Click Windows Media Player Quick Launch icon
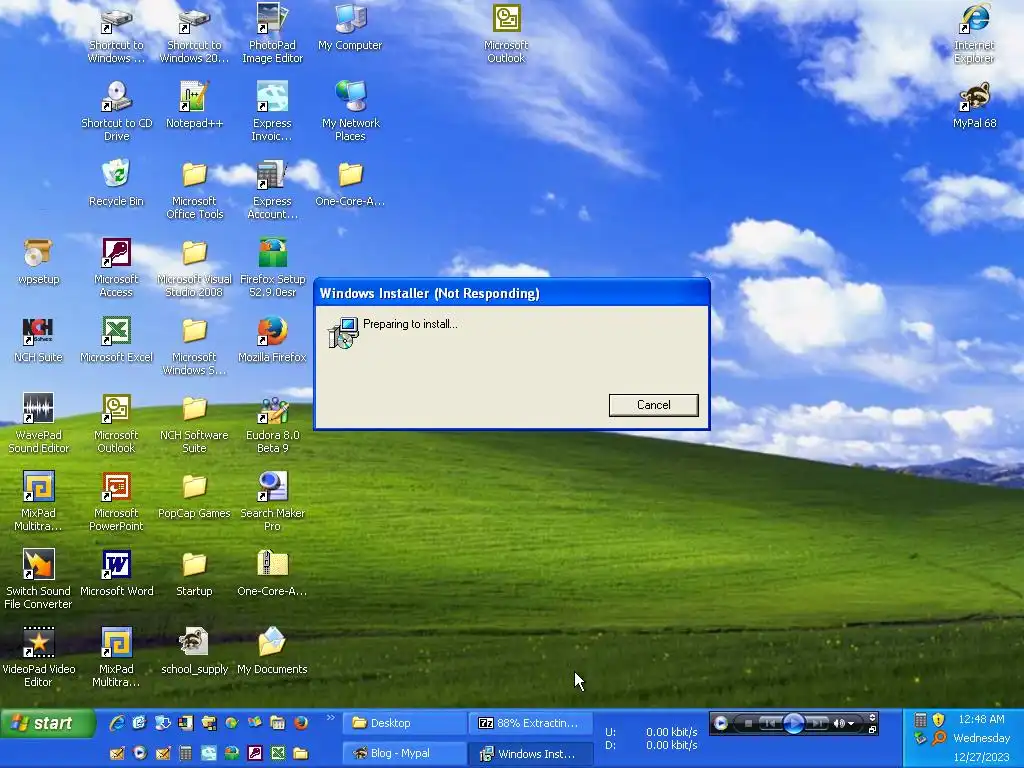This screenshot has height=768, width=1024. pos(140,752)
